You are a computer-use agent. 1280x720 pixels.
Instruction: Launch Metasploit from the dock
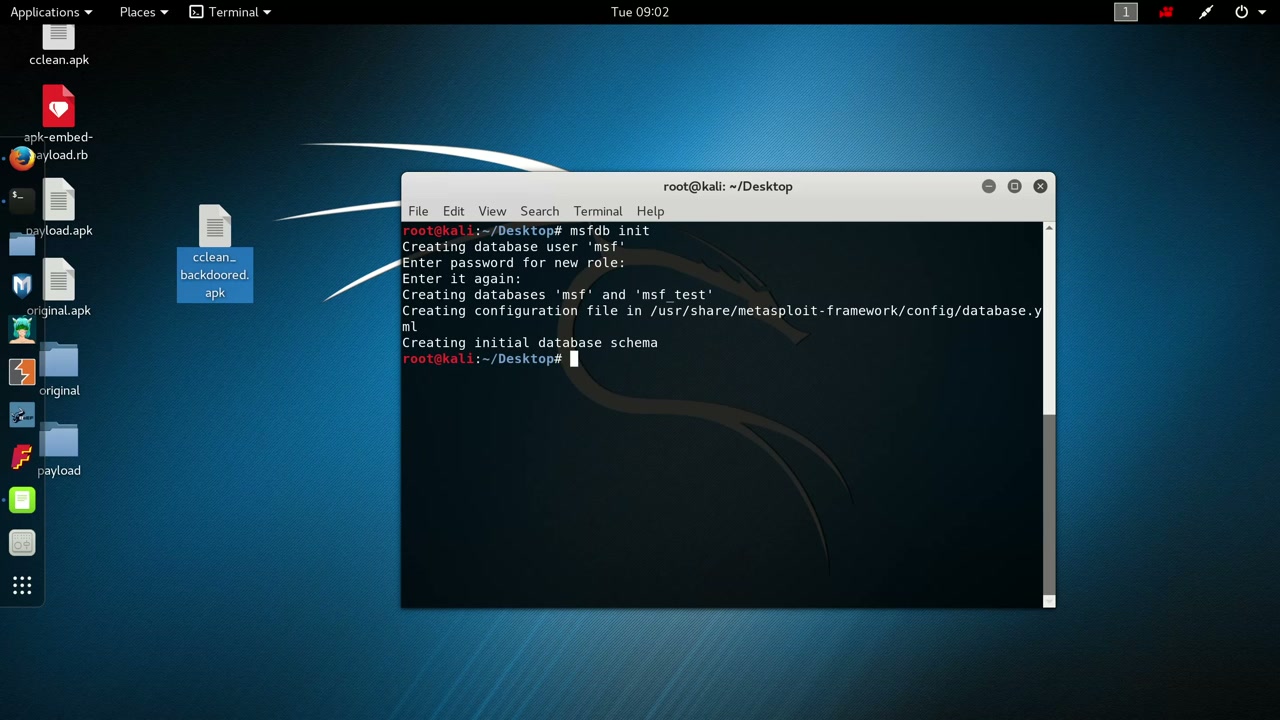22,286
